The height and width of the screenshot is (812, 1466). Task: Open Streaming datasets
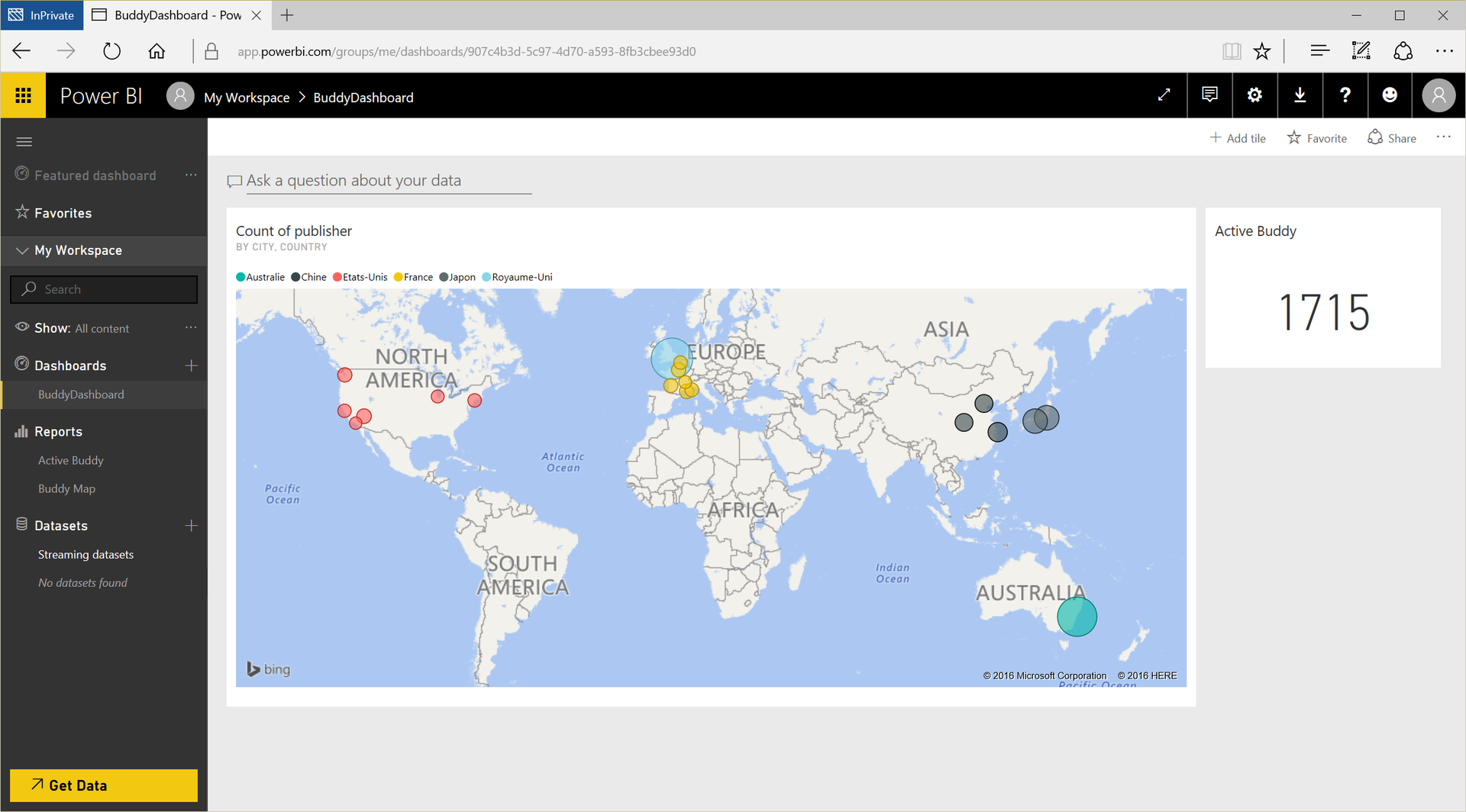[x=86, y=554]
